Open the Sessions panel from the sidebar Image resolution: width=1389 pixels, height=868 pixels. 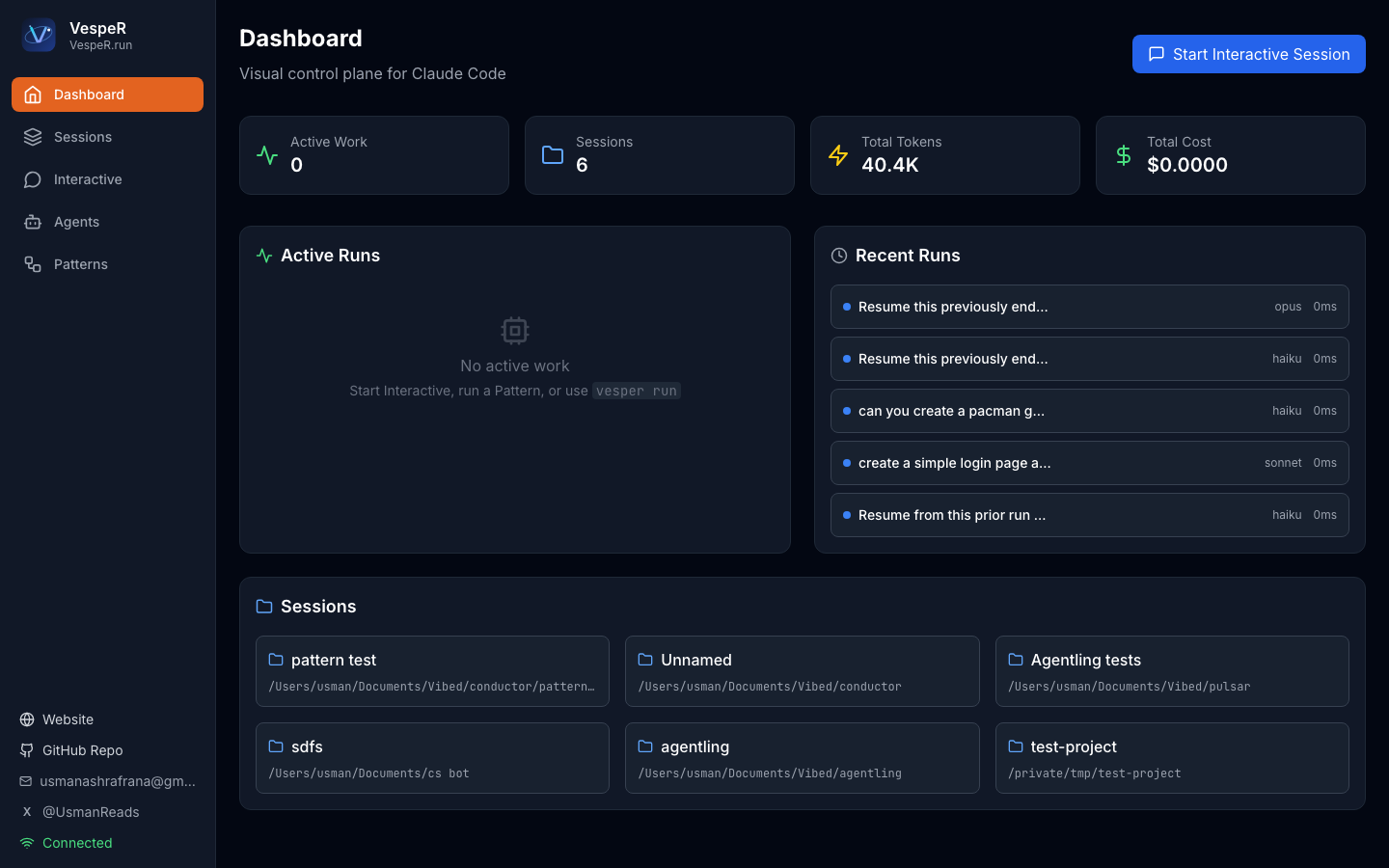(82, 137)
